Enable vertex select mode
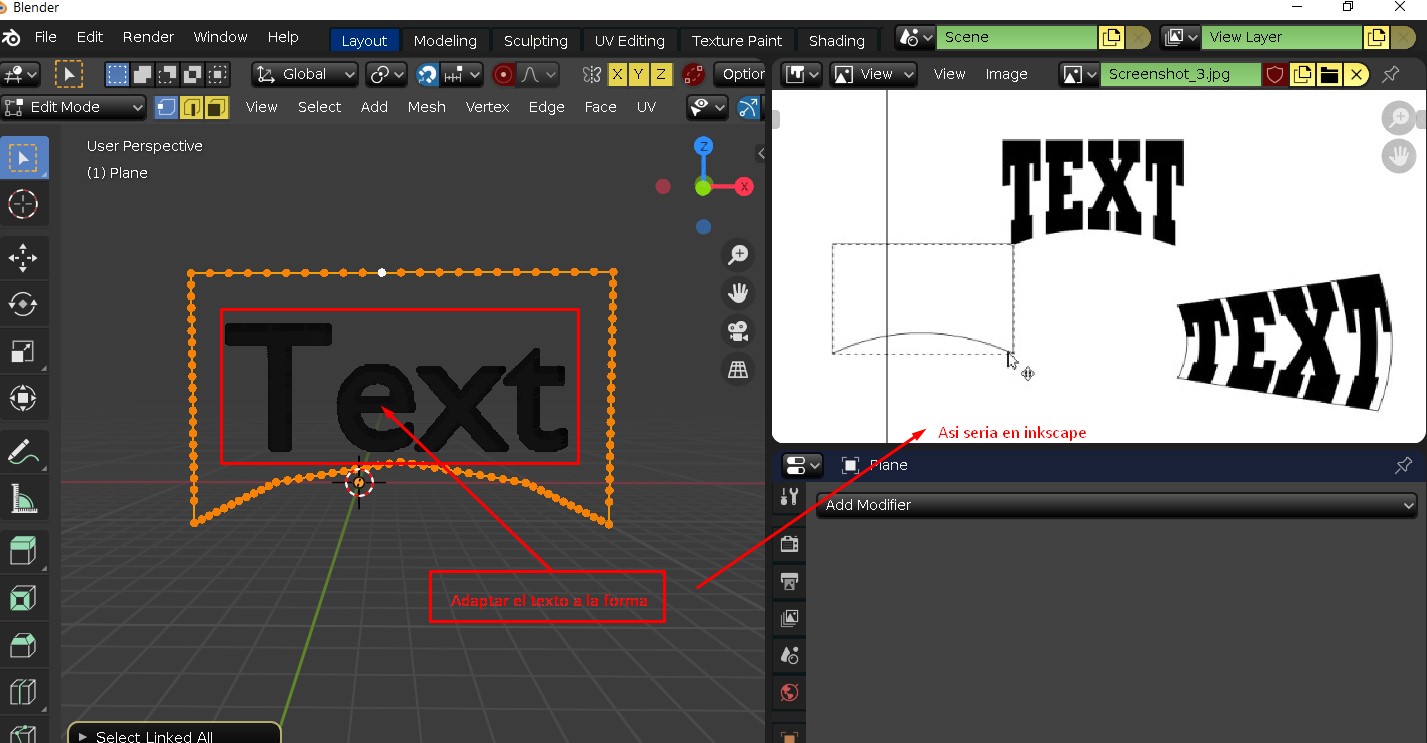This screenshot has height=743, width=1427. pyautogui.click(x=167, y=107)
